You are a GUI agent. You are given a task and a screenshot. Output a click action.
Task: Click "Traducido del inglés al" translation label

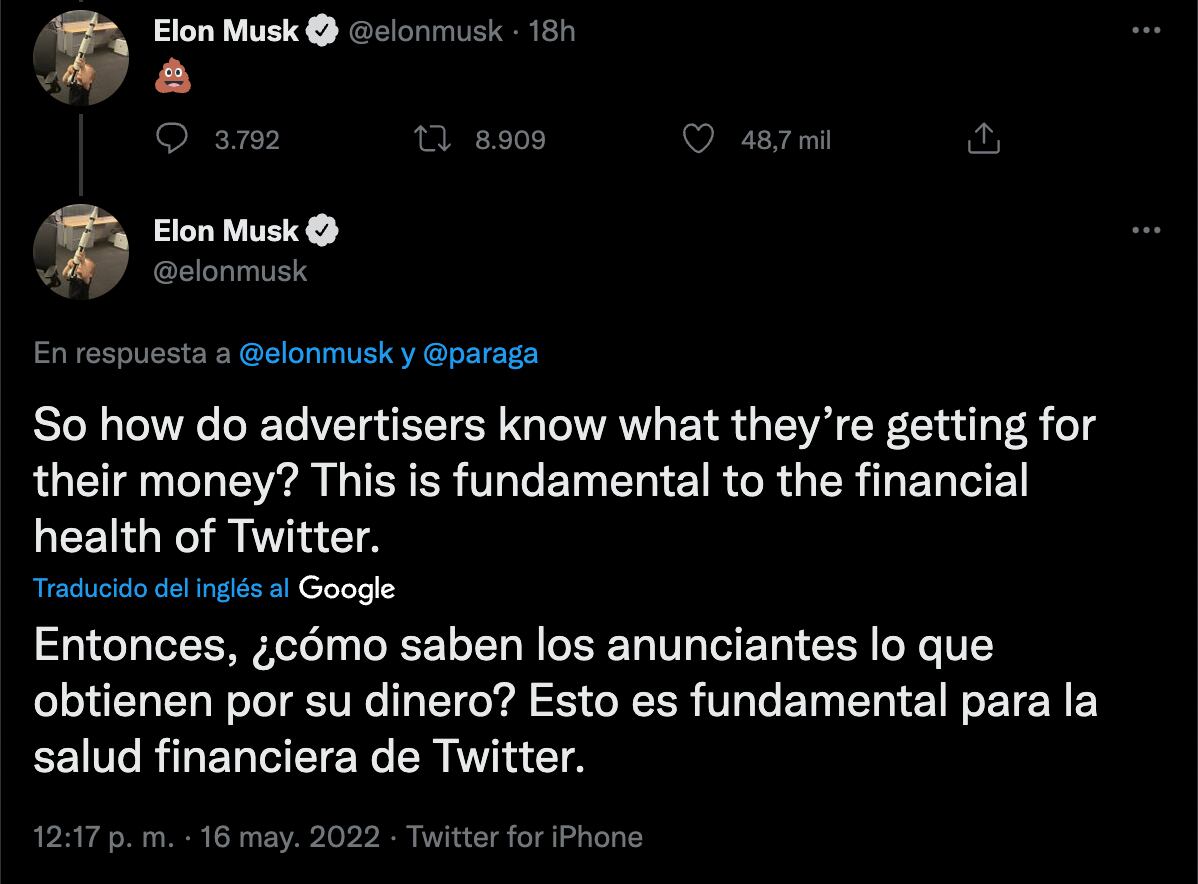tap(161, 589)
